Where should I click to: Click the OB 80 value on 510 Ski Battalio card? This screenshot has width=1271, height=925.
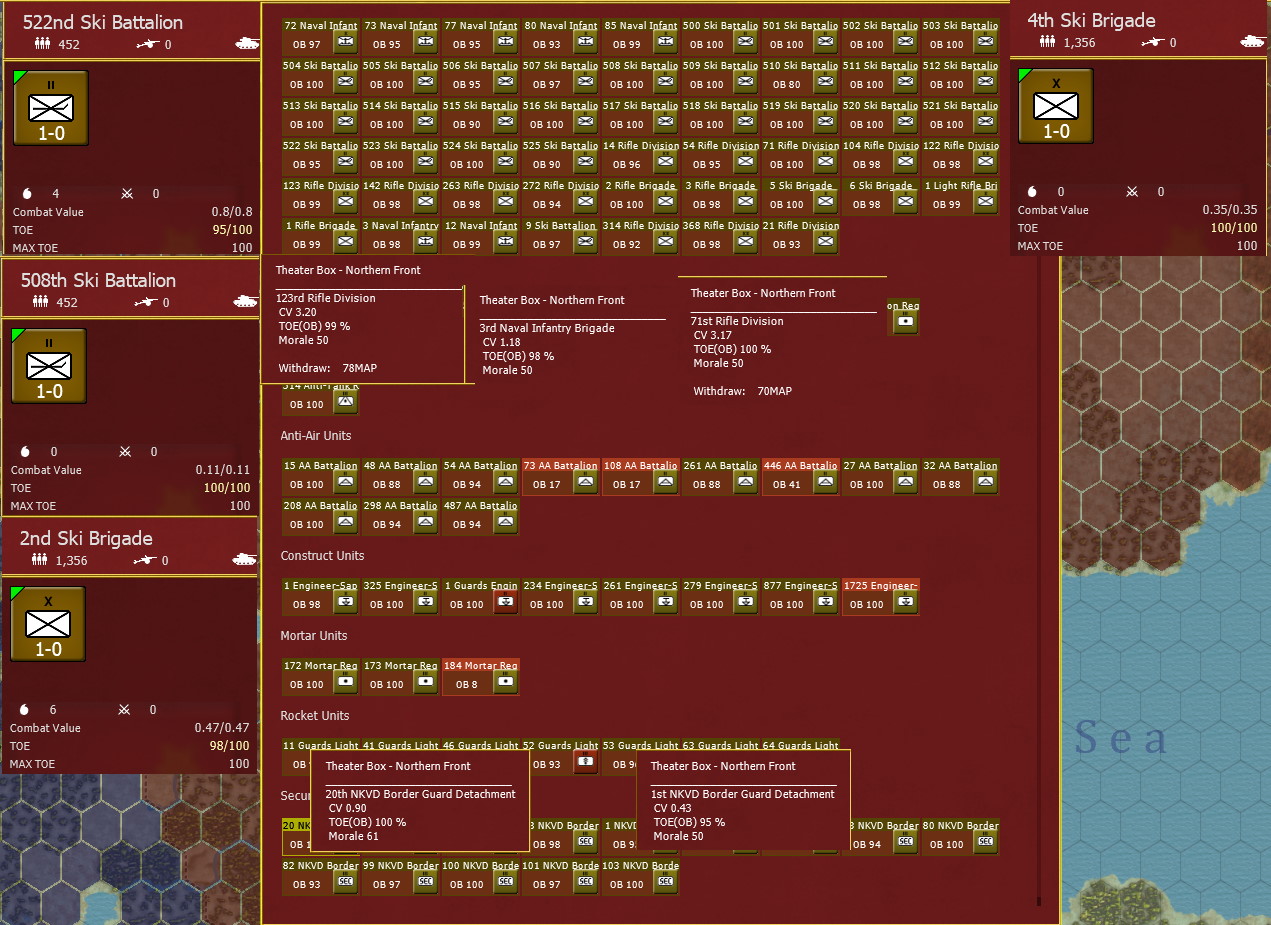pos(787,85)
